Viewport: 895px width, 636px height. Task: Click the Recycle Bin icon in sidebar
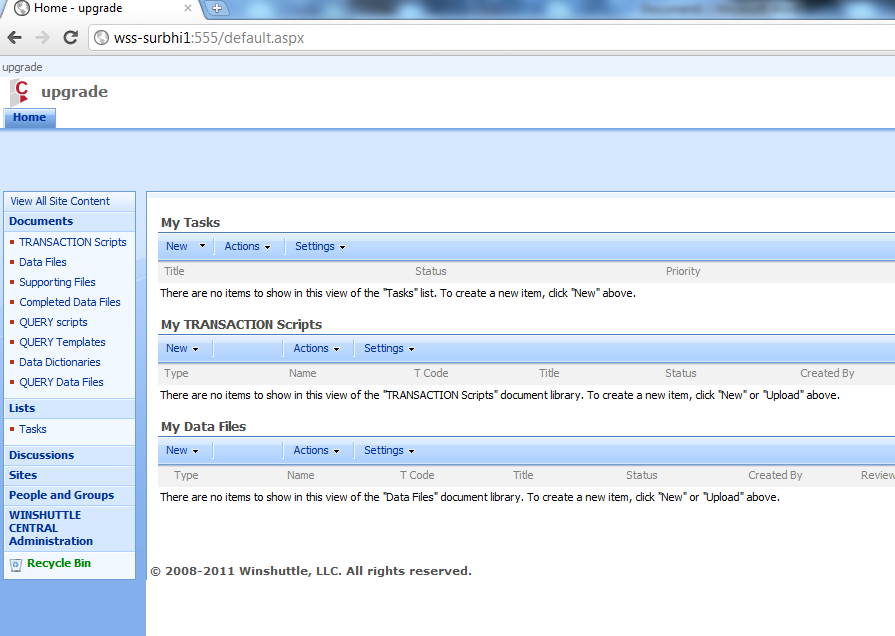coord(15,564)
